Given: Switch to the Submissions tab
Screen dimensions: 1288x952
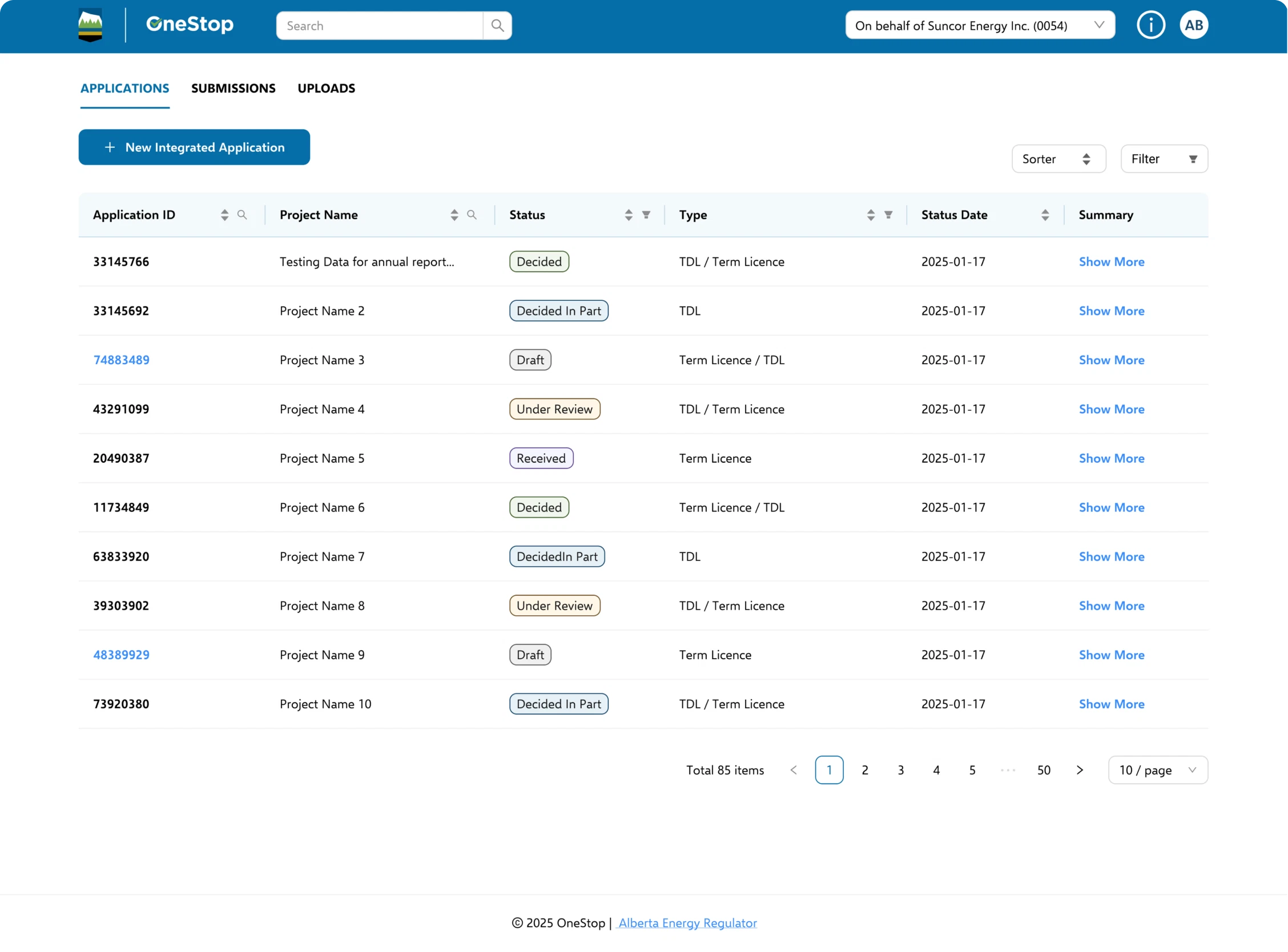Looking at the screenshot, I should click(x=234, y=88).
